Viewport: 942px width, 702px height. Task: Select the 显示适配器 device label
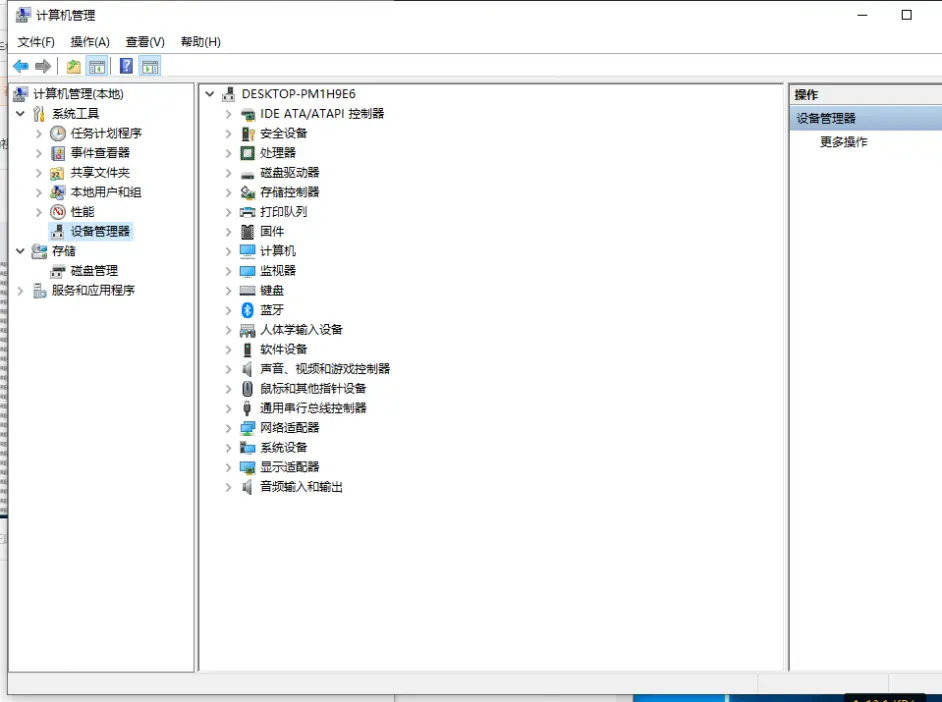click(290, 467)
